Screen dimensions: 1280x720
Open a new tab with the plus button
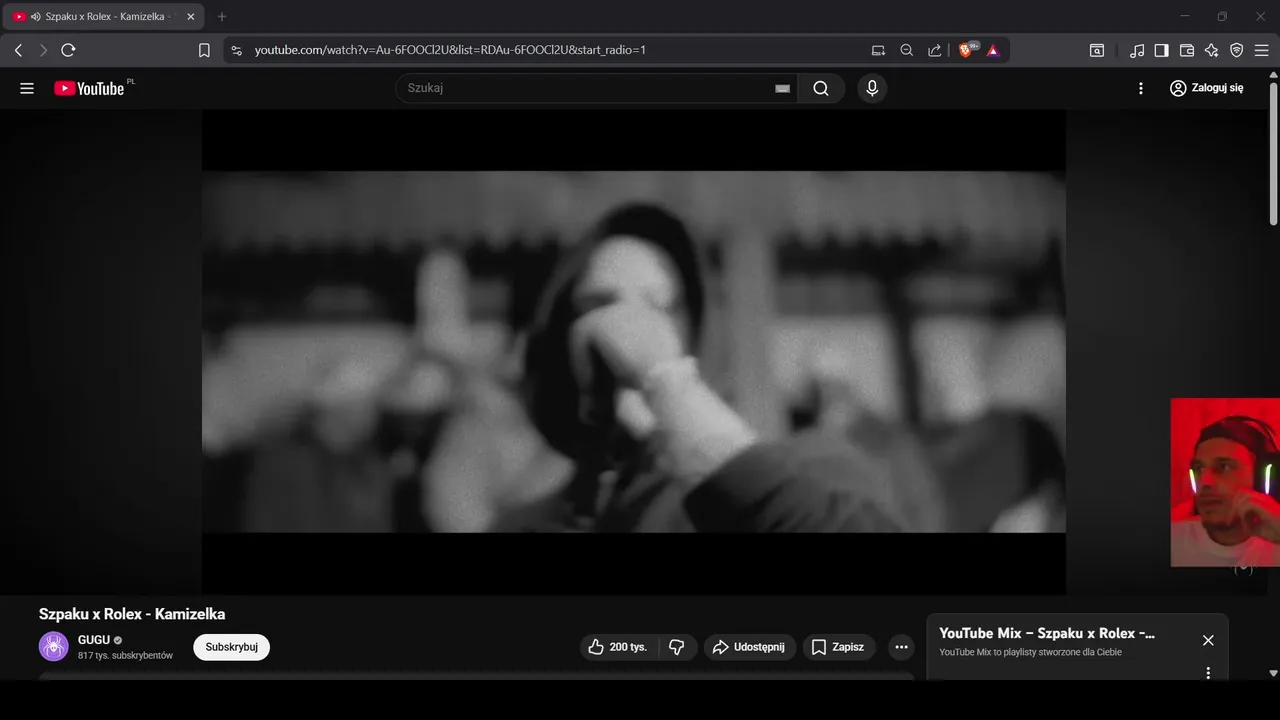[x=222, y=17]
